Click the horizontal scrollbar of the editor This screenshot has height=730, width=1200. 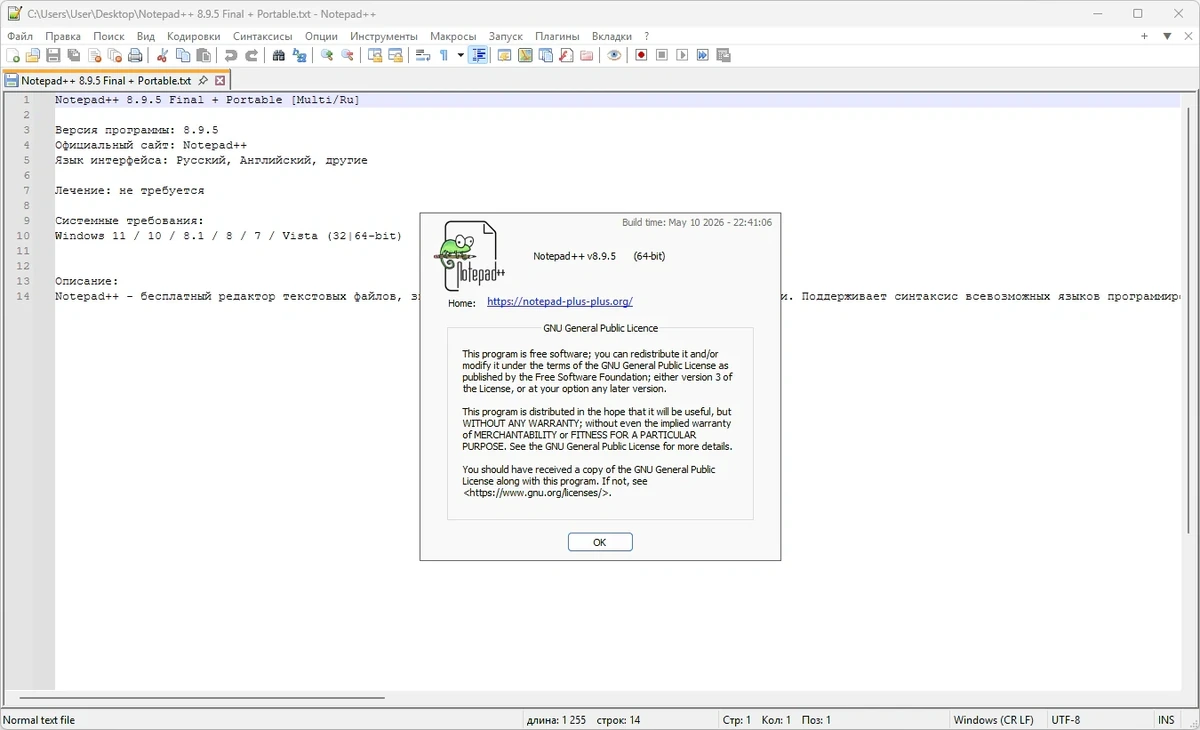(202, 697)
